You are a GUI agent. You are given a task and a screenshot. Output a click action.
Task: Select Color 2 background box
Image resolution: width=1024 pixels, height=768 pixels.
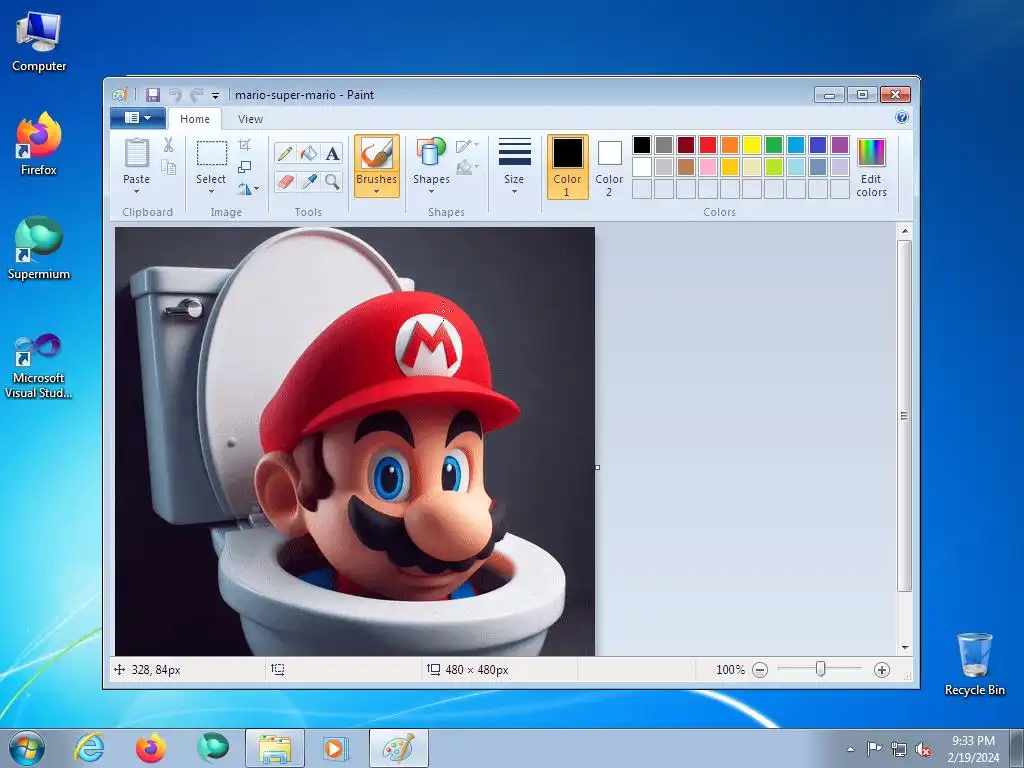pos(609,167)
